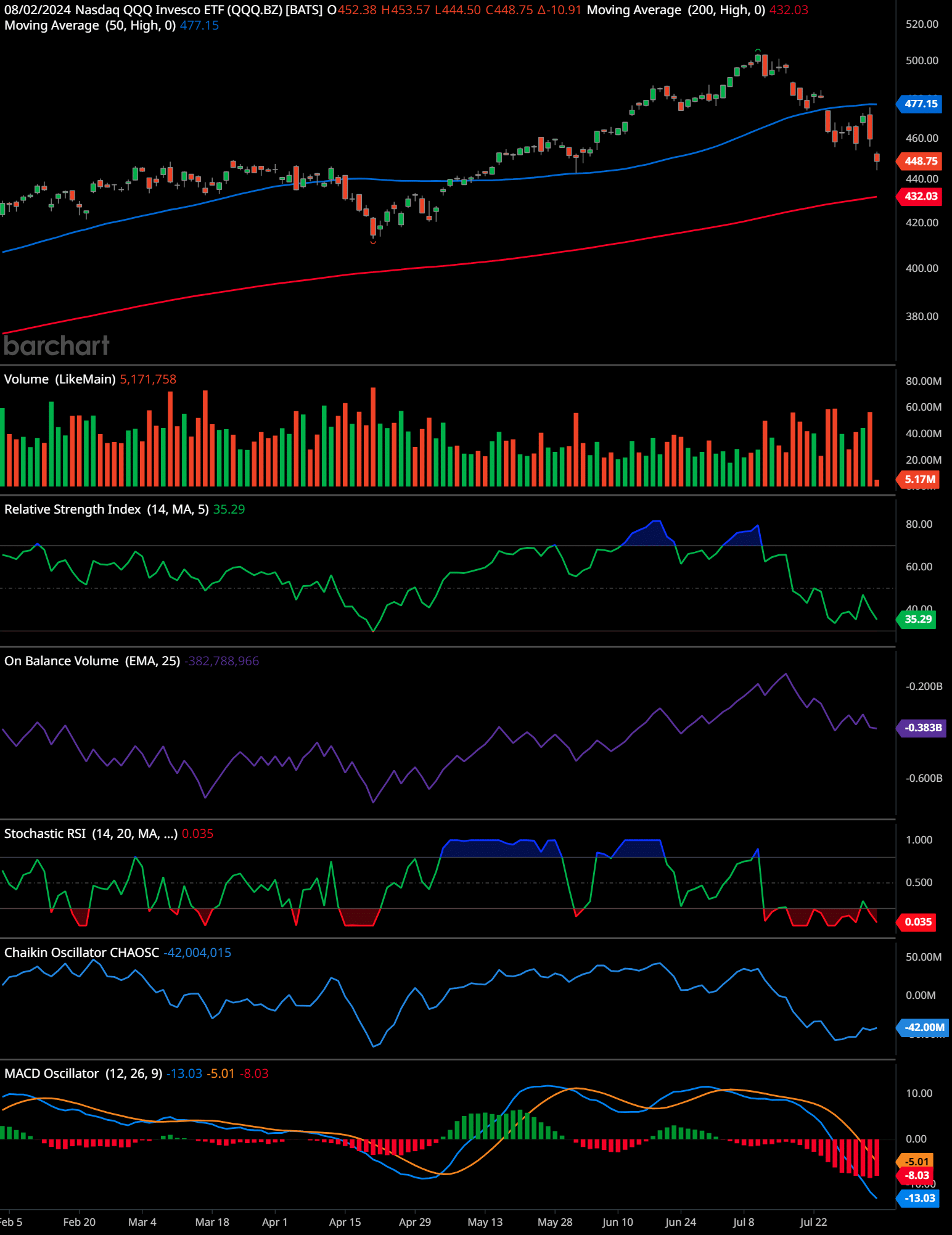Click the May 13 date axis label
The width and height of the screenshot is (952, 1235).
click(x=485, y=1222)
